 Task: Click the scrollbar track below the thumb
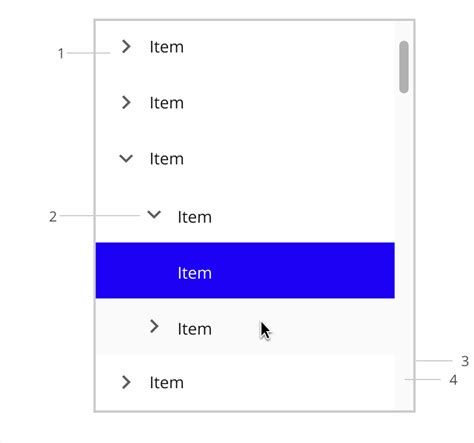coord(404,233)
